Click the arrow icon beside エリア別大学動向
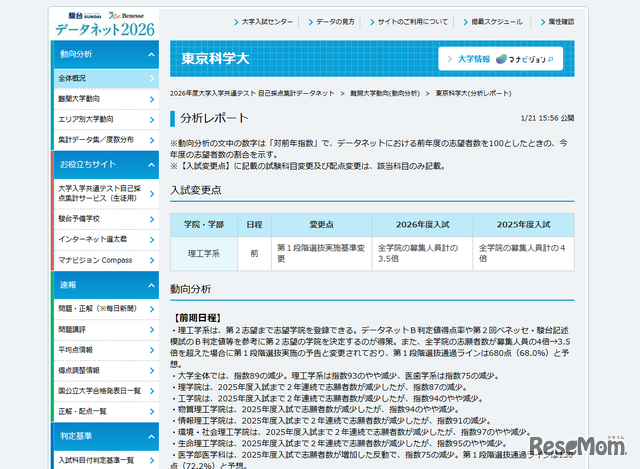Image resolution: width=640 pixels, height=469 pixels. tap(152, 120)
